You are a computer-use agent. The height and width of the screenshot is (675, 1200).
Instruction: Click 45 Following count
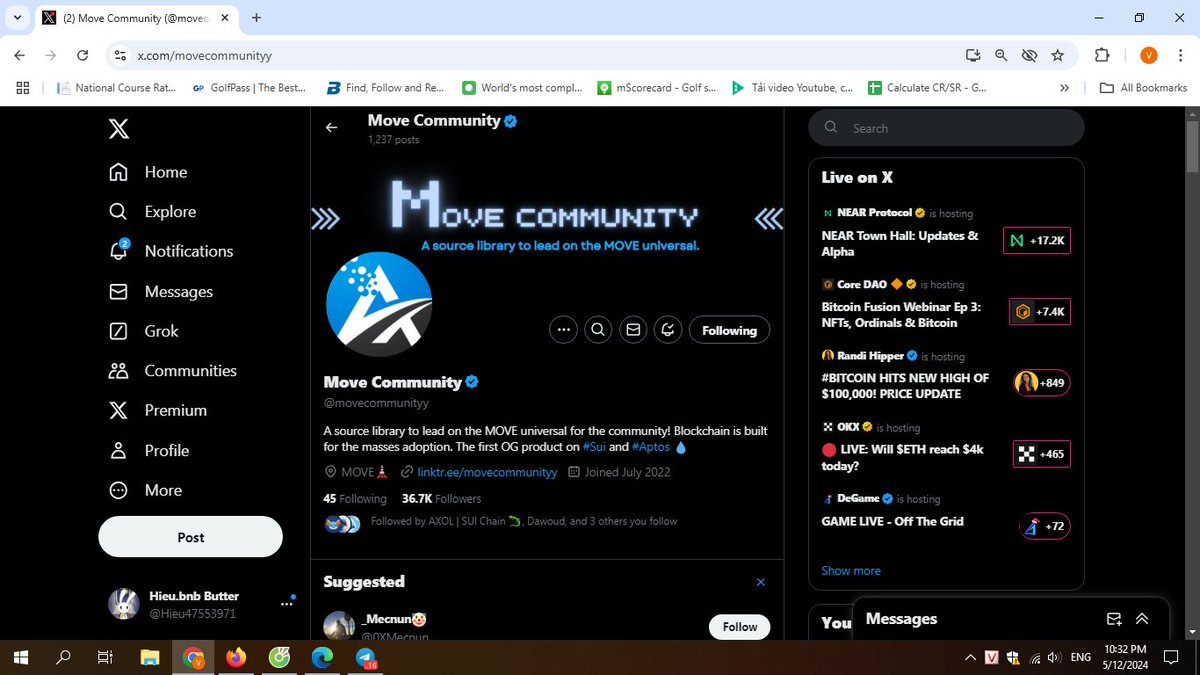[355, 498]
